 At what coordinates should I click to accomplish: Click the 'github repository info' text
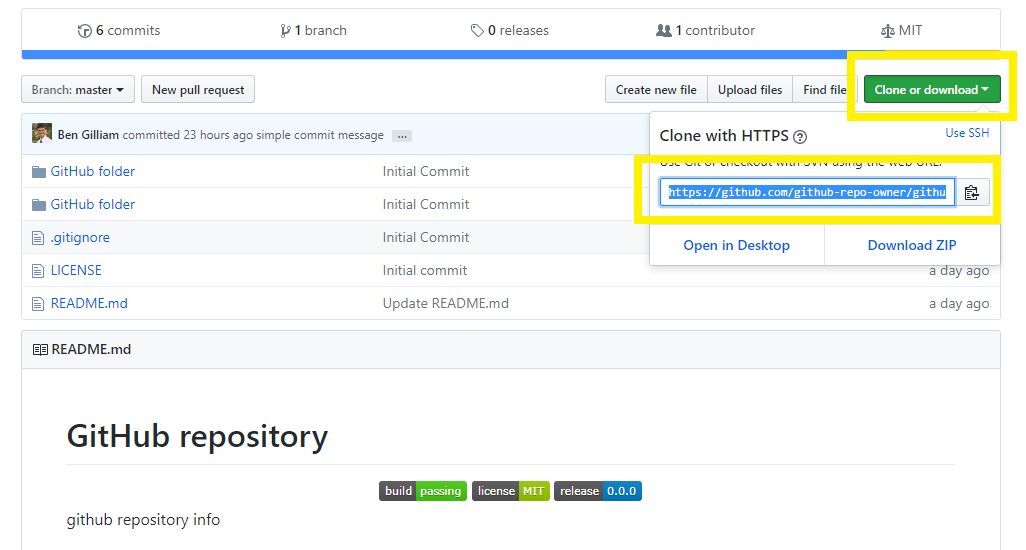point(143,520)
